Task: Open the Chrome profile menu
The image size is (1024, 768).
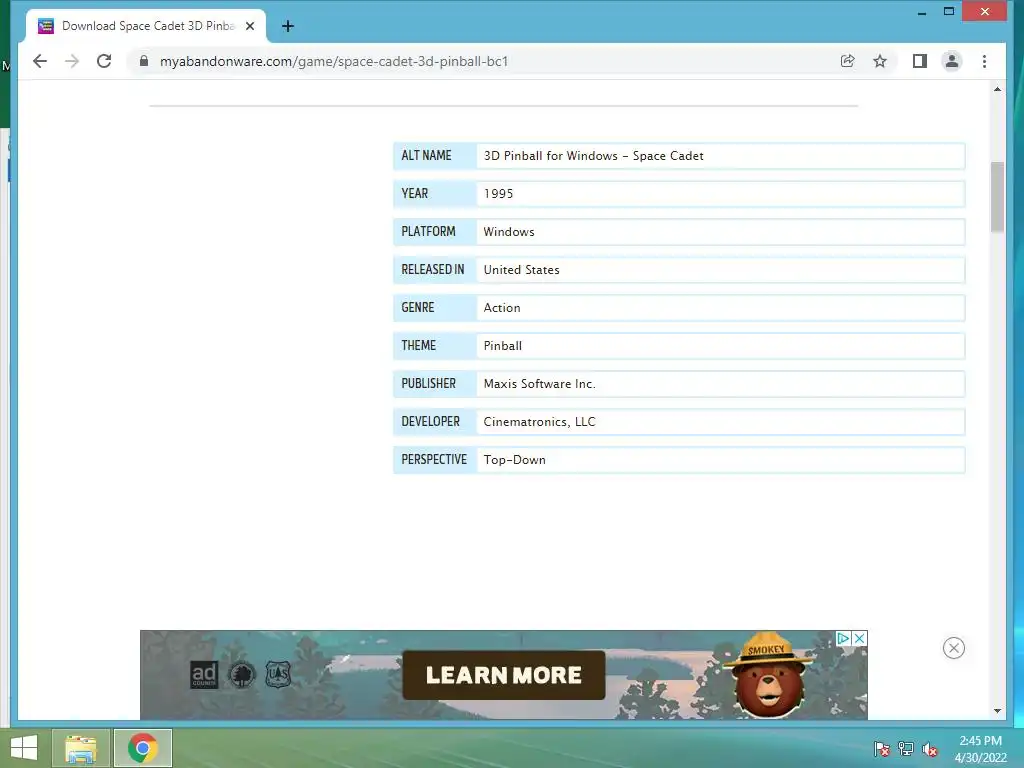Action: tap(952, 61)
